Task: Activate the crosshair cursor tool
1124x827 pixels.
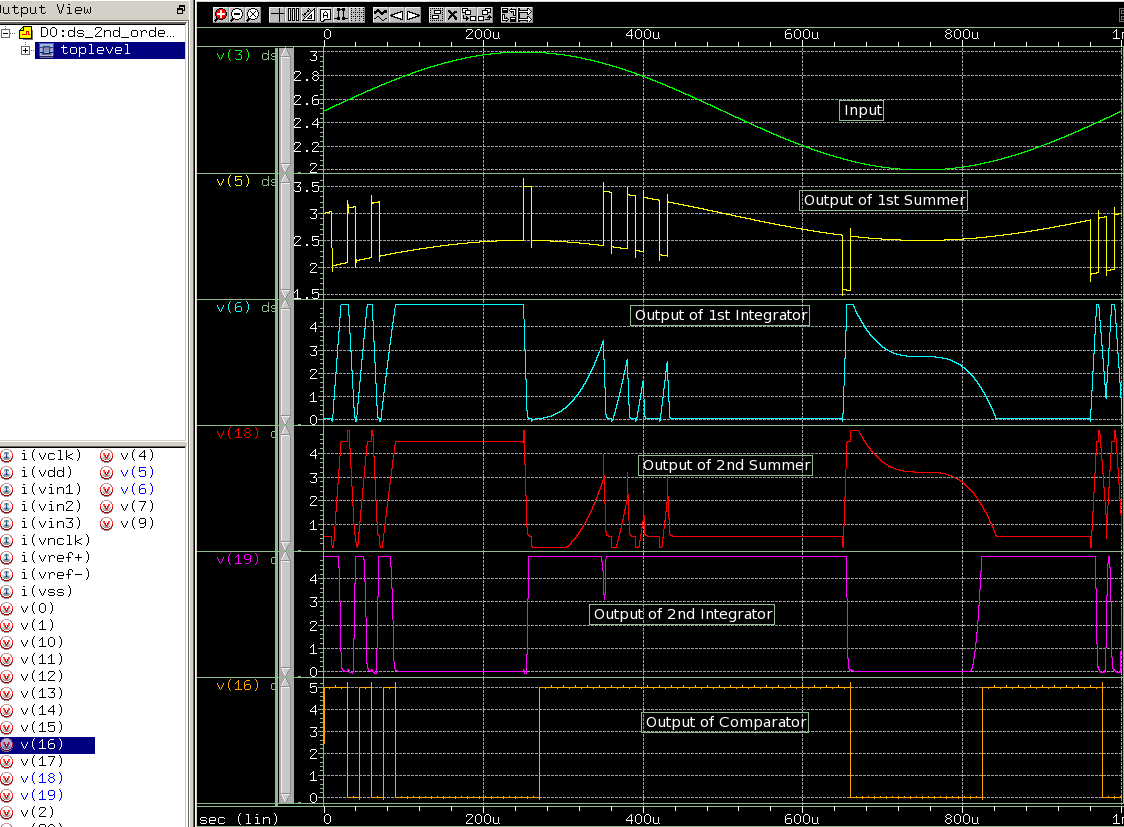Action: coord(277,15)
